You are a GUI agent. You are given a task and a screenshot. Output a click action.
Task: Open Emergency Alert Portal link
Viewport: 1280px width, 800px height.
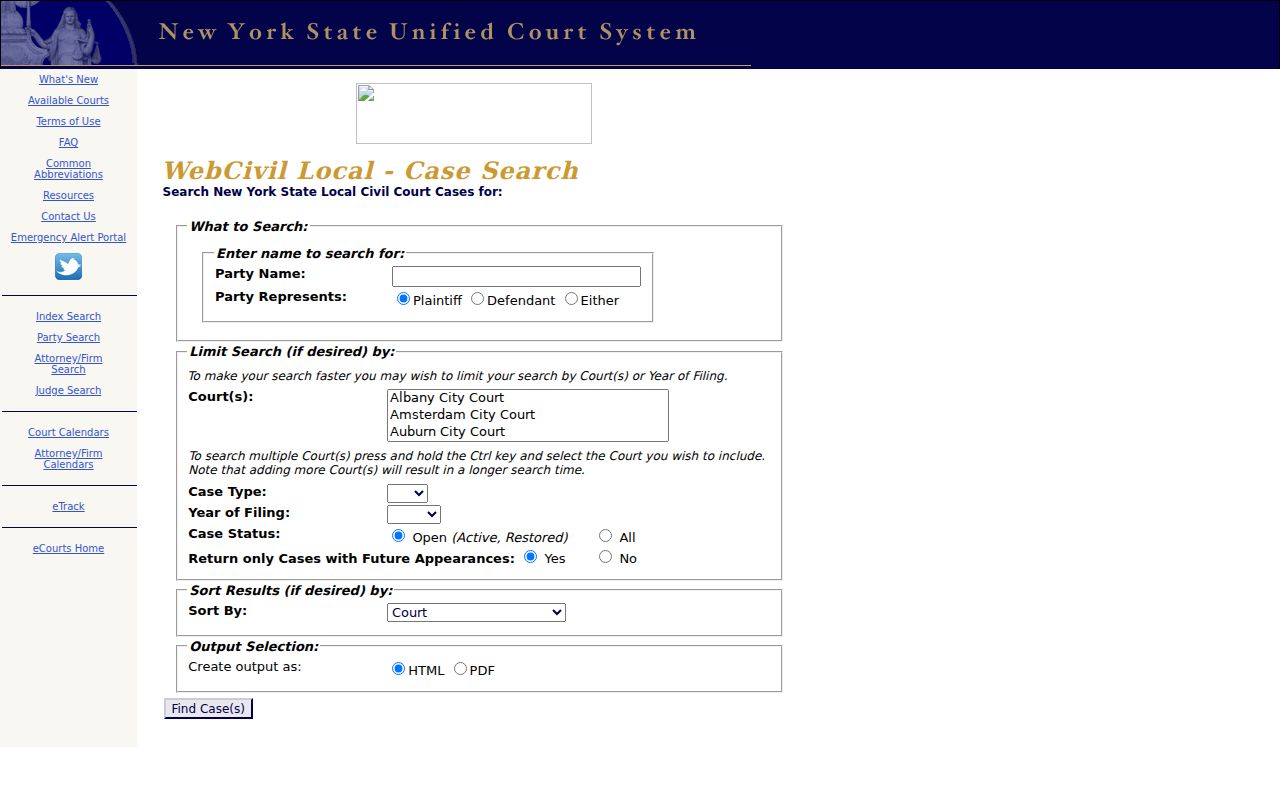coord(68,238)
